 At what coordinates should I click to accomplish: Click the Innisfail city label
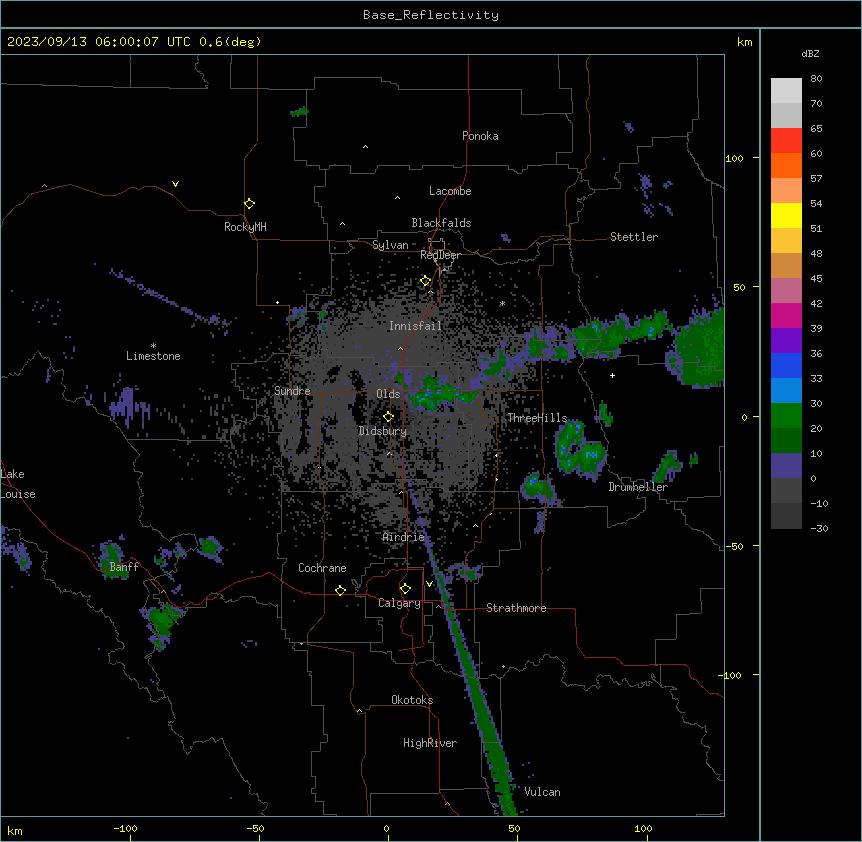415,326
